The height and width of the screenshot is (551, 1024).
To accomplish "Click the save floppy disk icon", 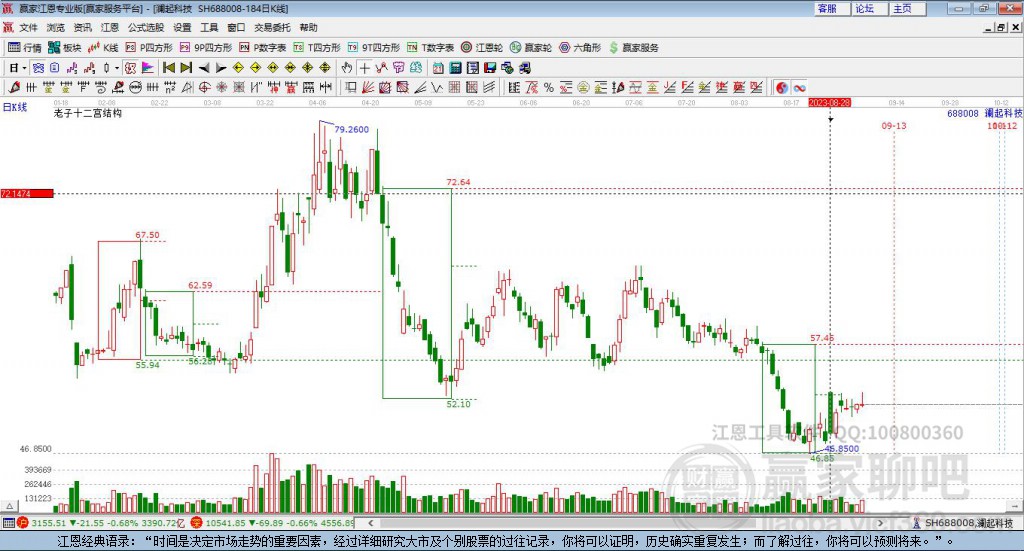I will tap(491, 68).
